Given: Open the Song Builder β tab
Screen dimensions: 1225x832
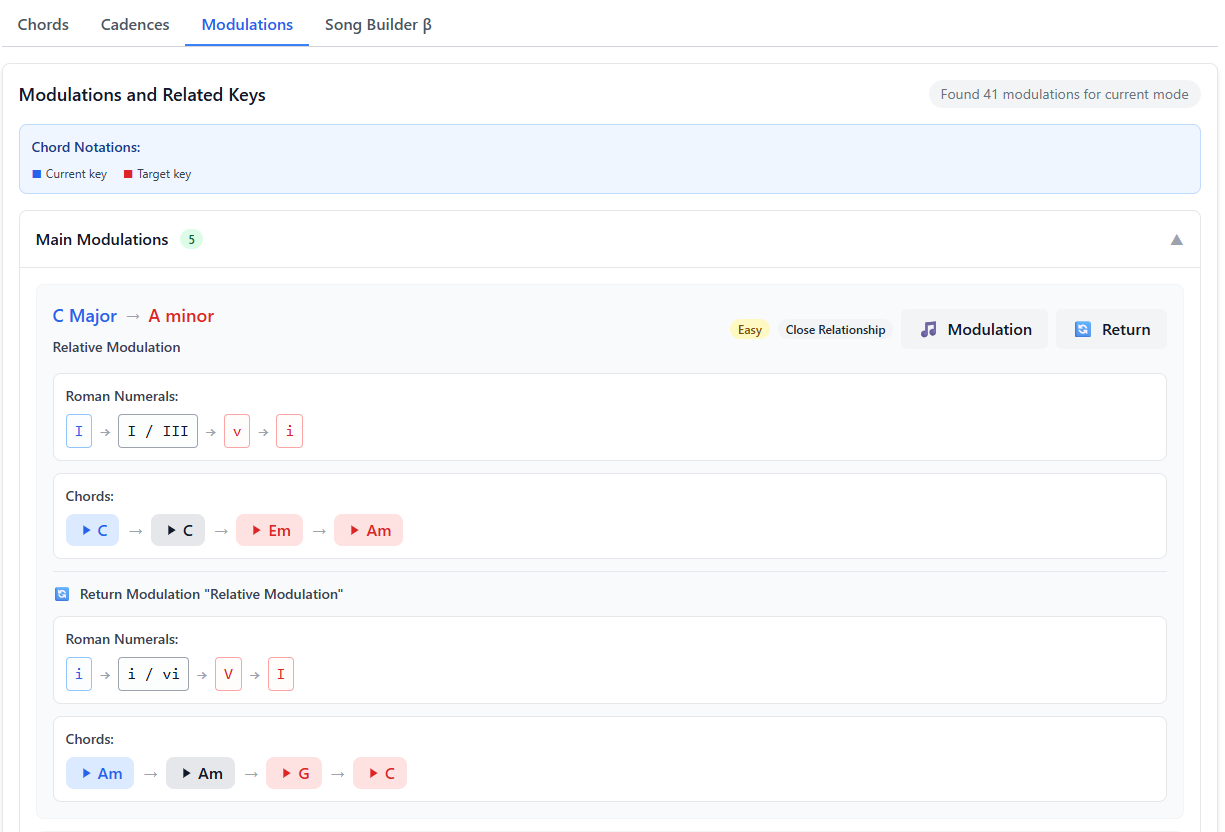Looking at the screenshot, I should pyautogui.click(x=378, y=24).
